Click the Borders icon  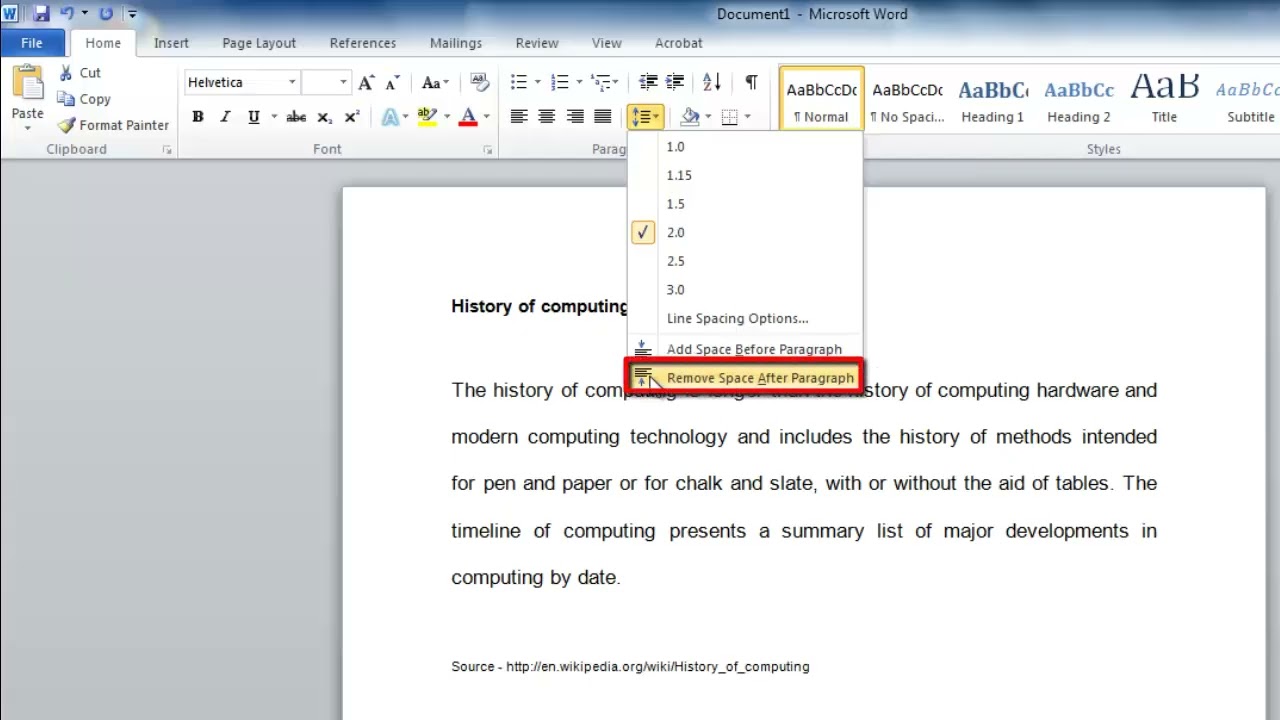[730, 117]
